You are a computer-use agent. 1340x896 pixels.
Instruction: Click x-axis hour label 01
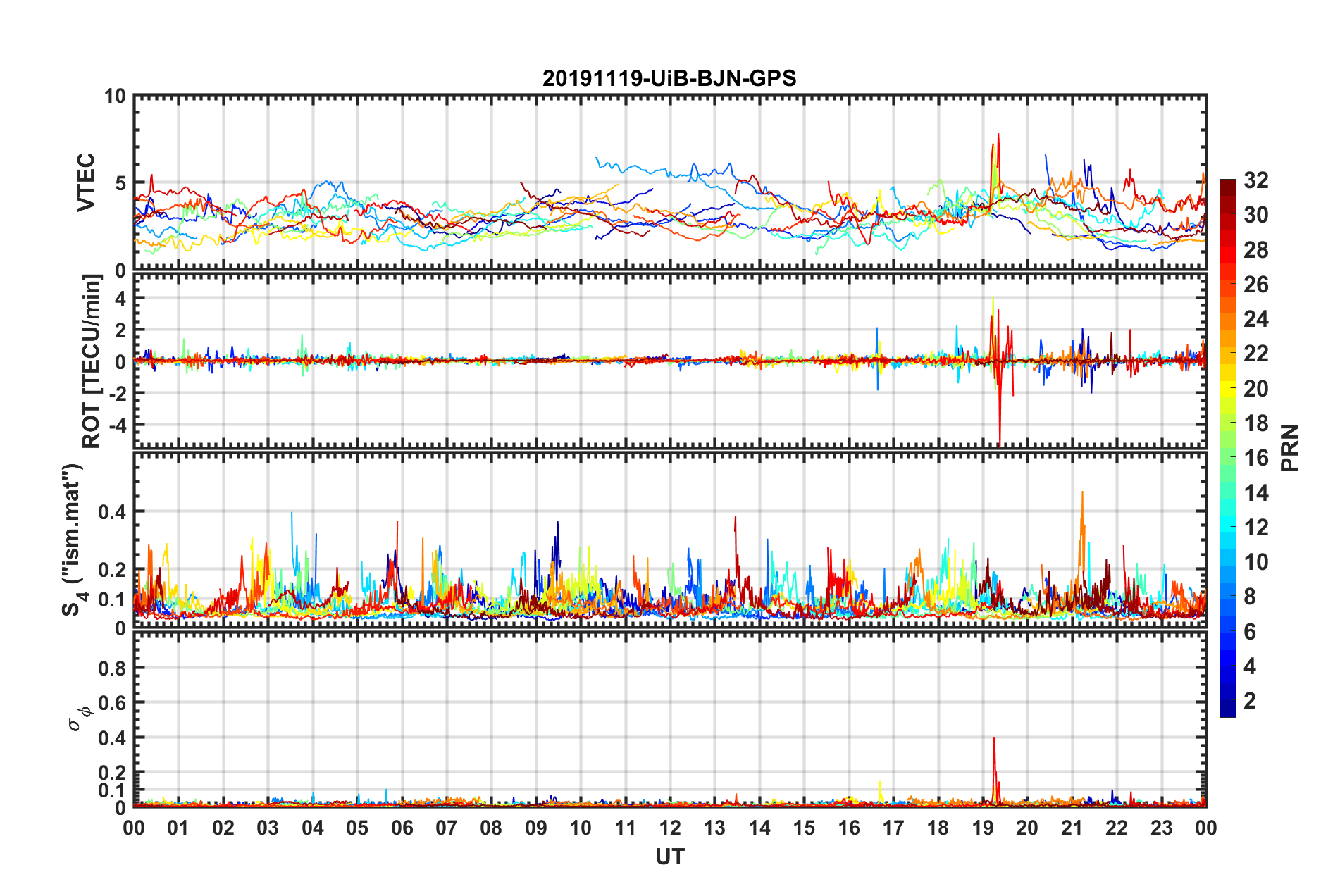[178, 828]
